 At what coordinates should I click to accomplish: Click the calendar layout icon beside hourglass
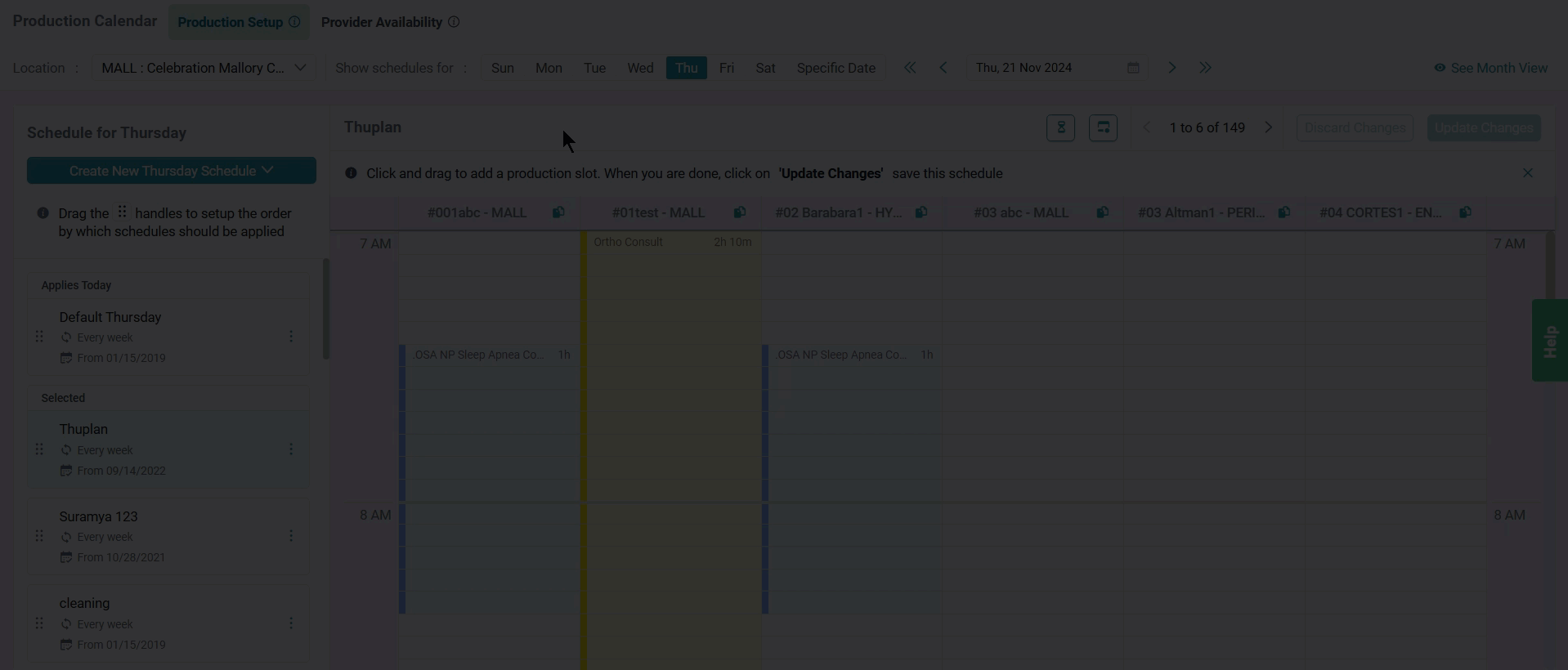[x=1103, y=127]
